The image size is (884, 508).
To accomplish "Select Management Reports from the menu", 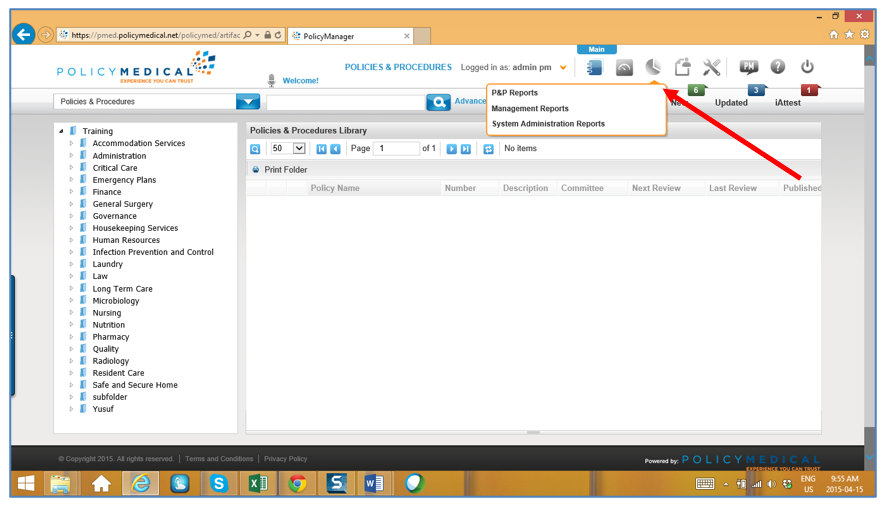I will tap(530, 108).
